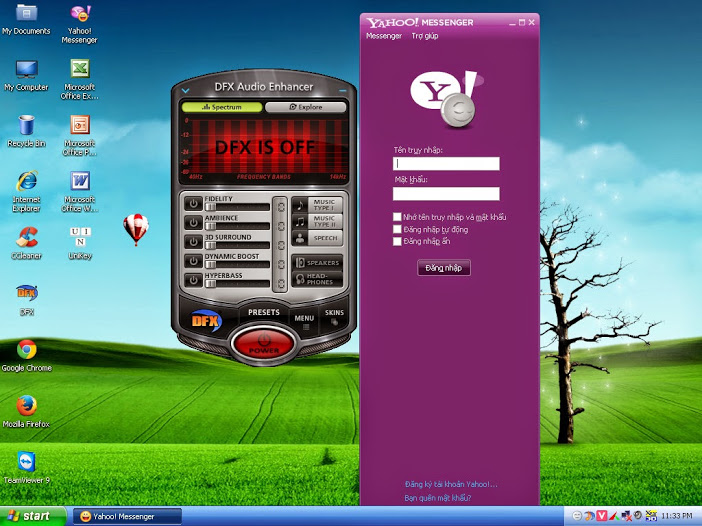This screenshot has width=702, height=526.
Task: Click Yahoo Messenger smiley tray icon
Action: [x=578, y=516]
